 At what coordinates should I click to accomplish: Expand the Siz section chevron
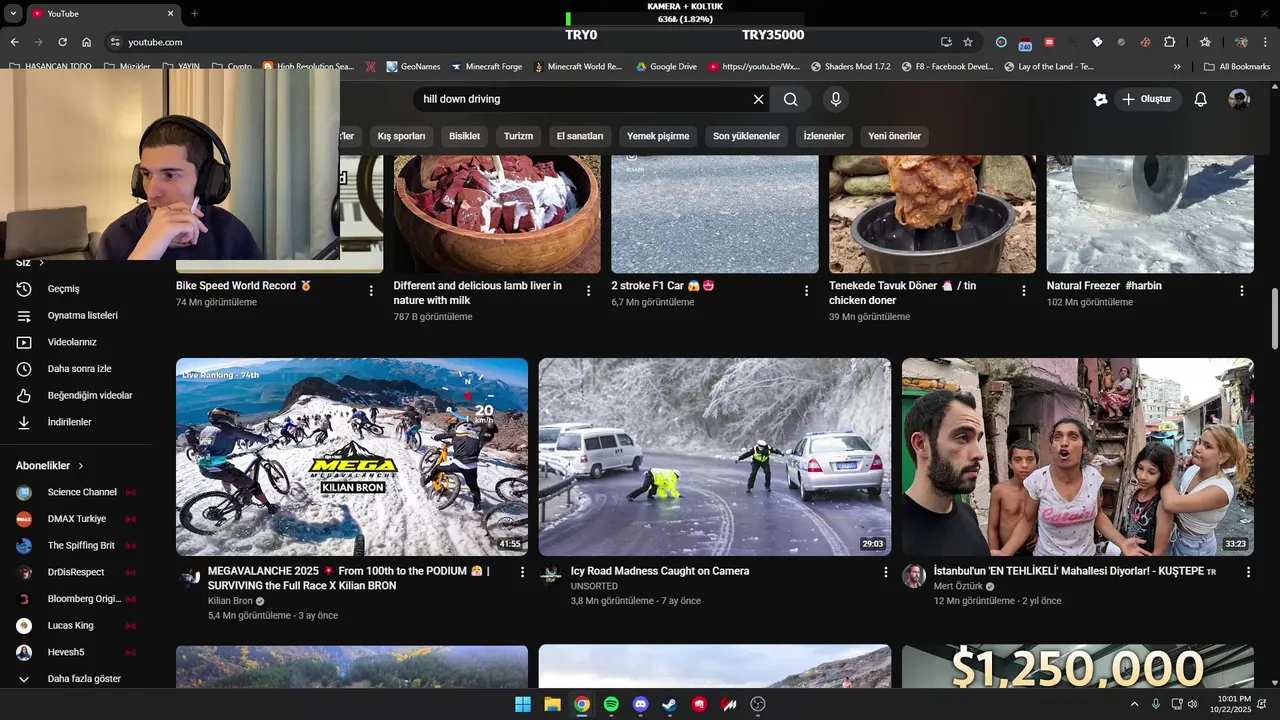coord(41,263)
